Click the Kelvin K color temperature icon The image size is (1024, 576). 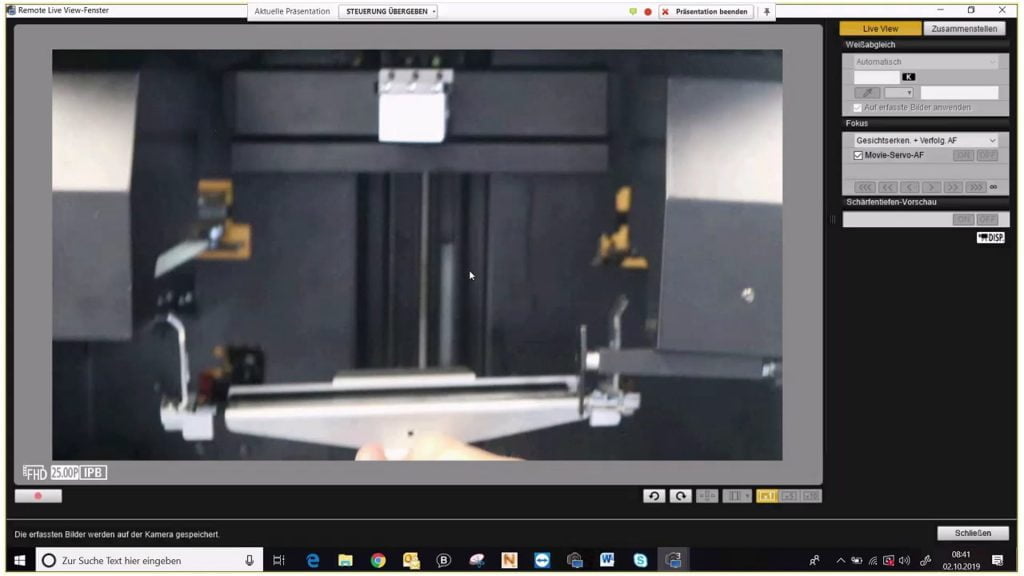tap(909, 76)
